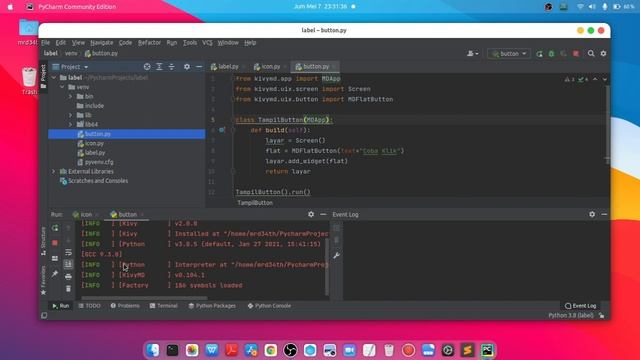
Task: Open the Python Packages tool window
Action: pyautogui.click(x=212, y=306)
